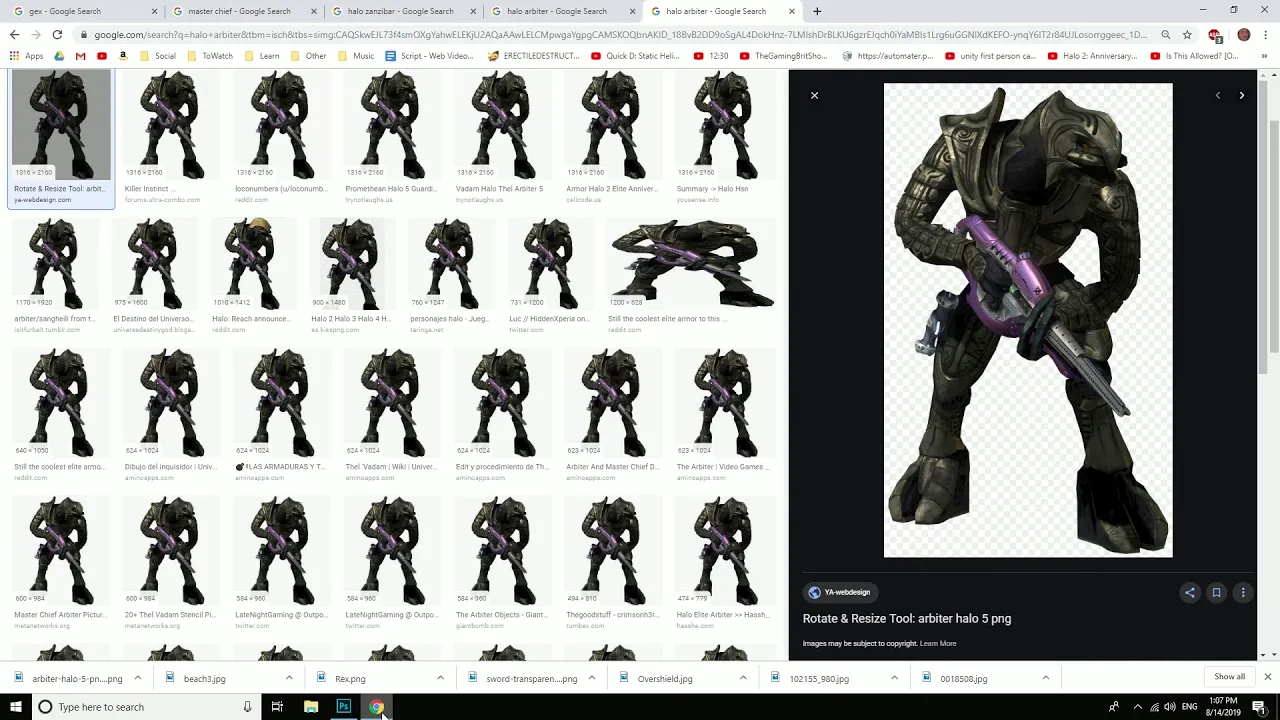Open the Gmail bookmark icon
The height and width of the screenshot is (720, 1280).
[80, 56]
